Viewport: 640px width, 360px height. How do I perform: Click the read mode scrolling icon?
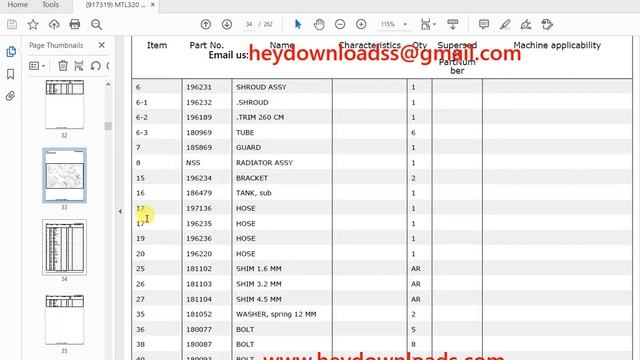coord(453,24)
